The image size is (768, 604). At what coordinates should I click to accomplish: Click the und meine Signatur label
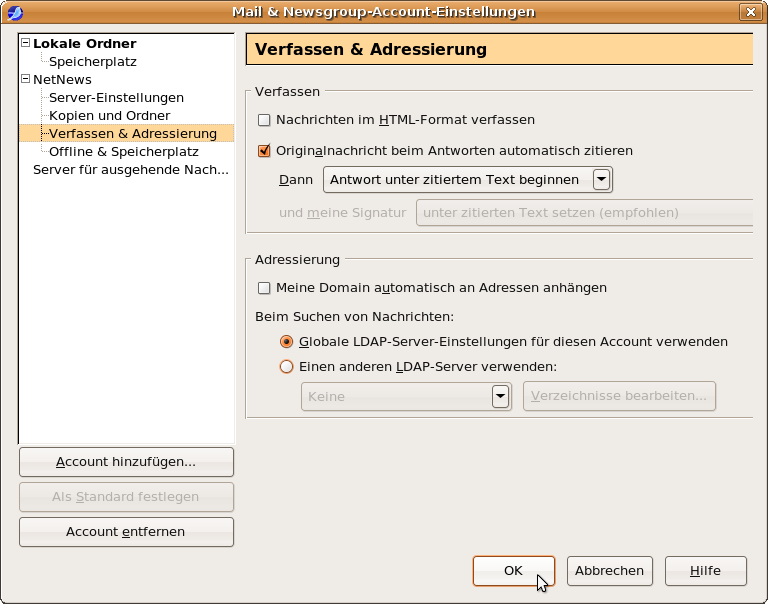tap(342, 213)
